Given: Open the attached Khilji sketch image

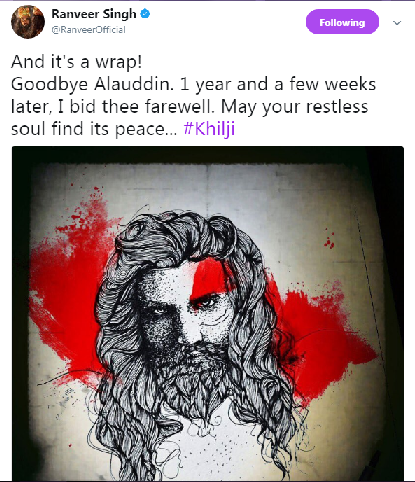Looking at the screenshot, I should [x=208, y=313].
